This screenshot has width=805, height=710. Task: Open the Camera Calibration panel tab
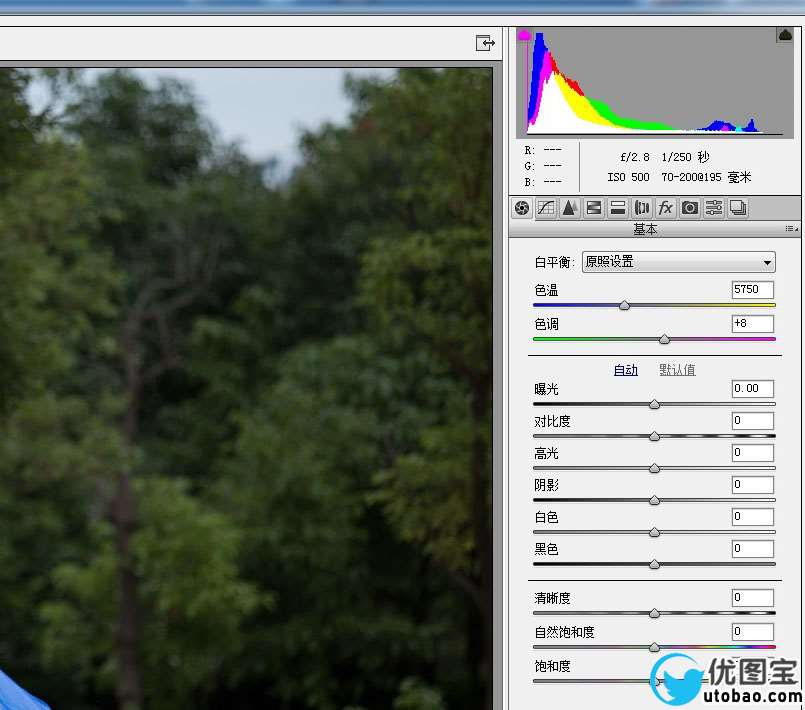689,208
